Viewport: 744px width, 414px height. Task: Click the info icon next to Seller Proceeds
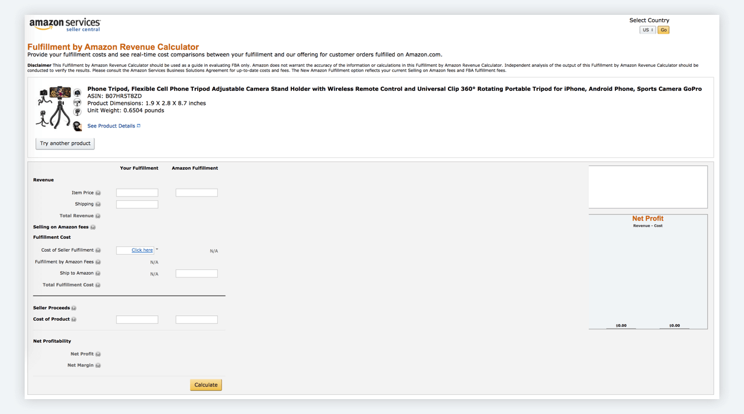74,308
